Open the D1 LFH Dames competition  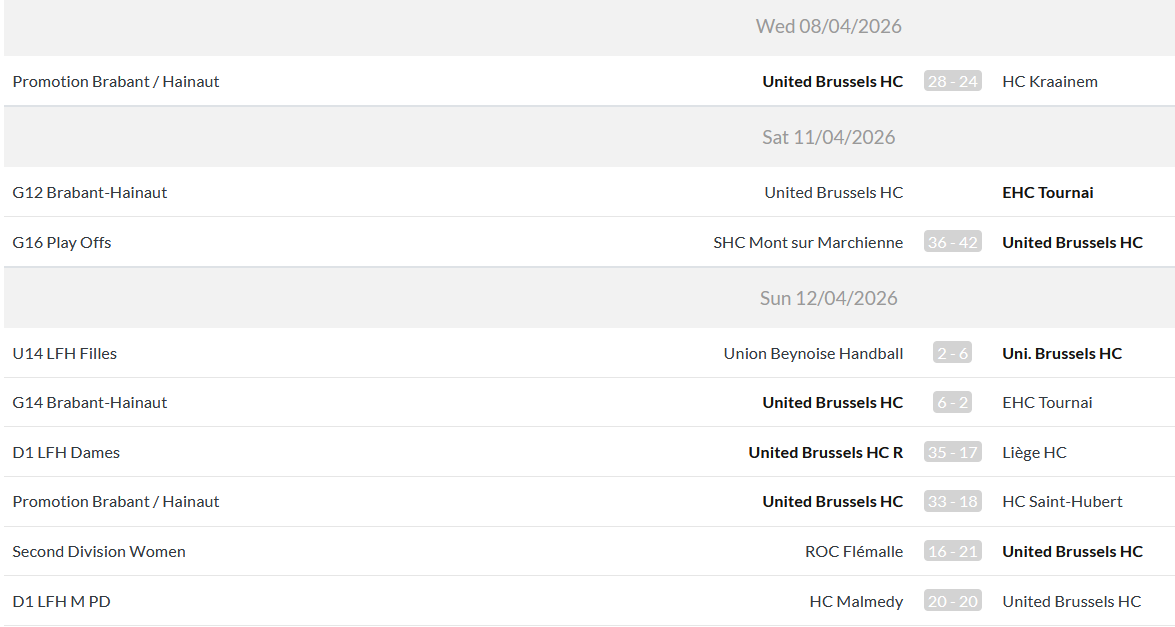point(66,452)
